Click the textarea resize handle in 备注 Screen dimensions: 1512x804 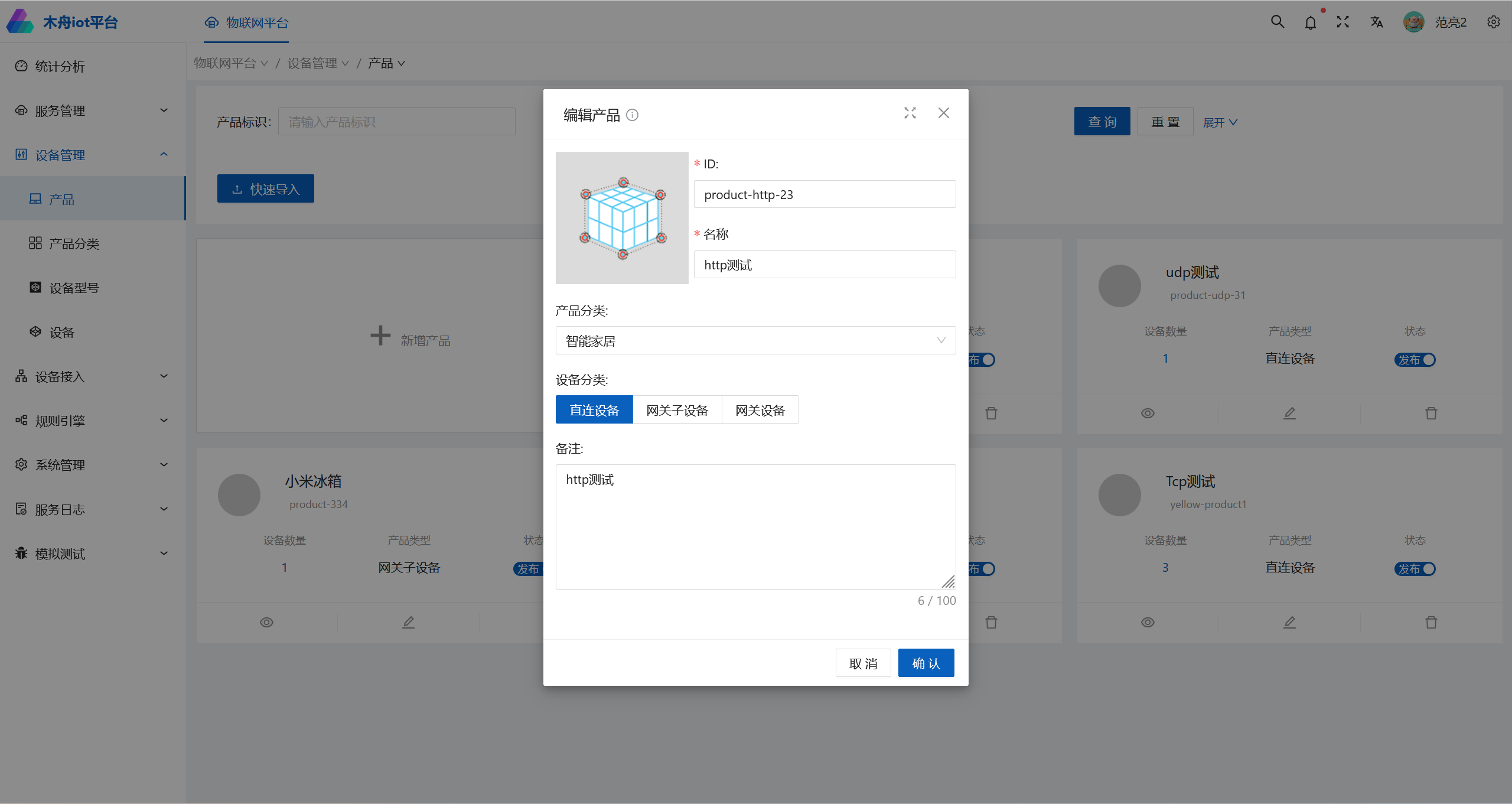point(948,582)
